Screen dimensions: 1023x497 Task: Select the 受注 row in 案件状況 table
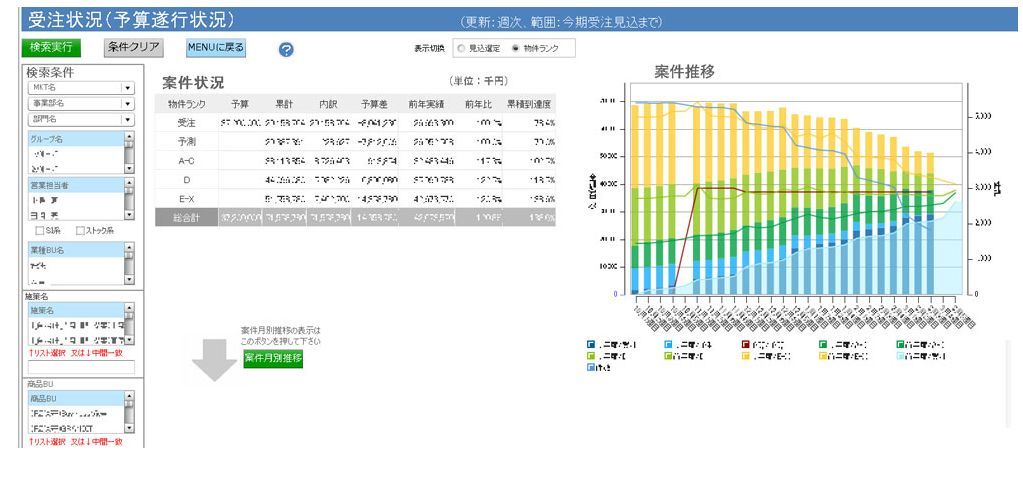pos(186,121)
